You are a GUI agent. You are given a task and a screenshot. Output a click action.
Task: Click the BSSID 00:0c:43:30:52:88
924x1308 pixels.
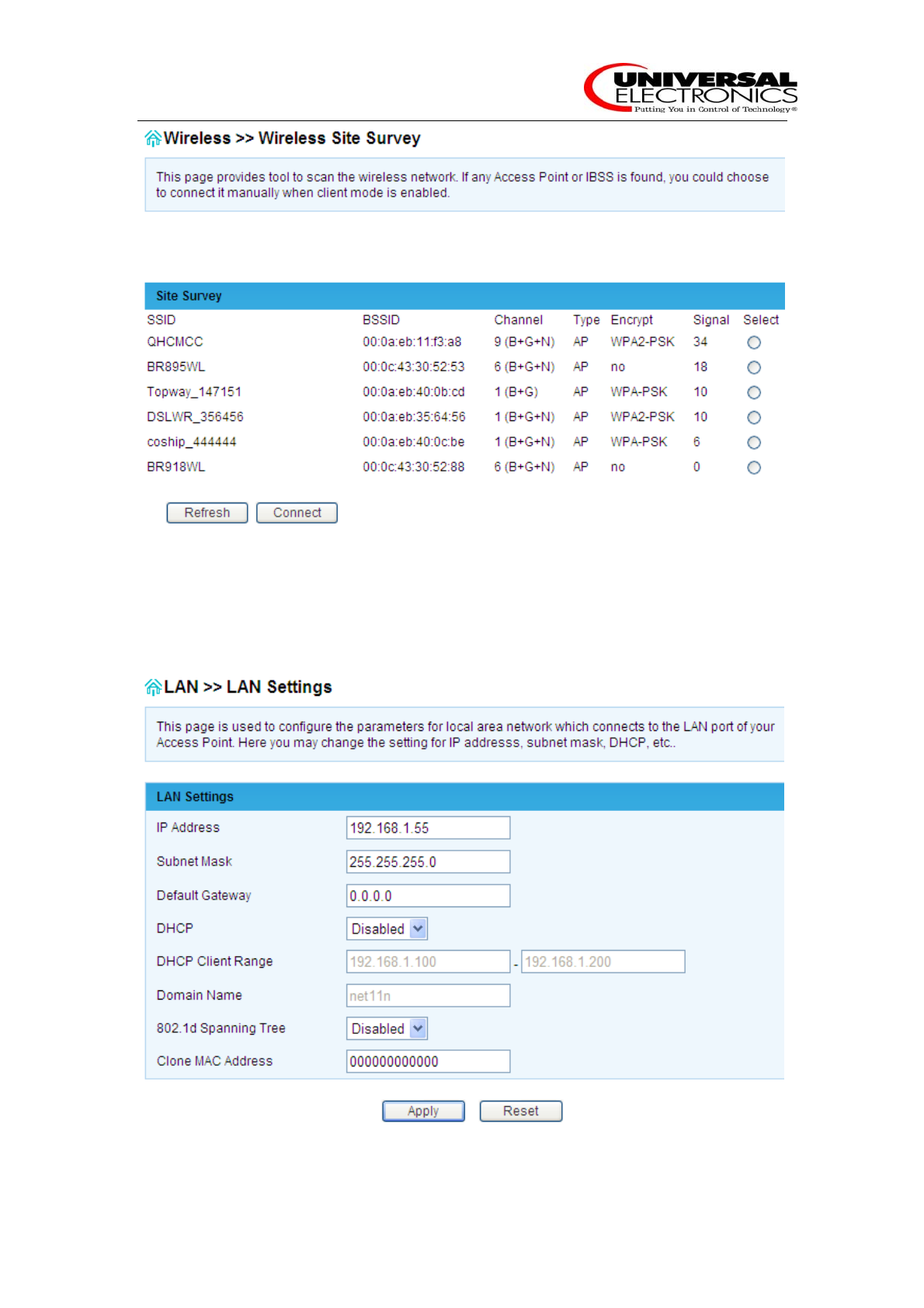(414, 467)
